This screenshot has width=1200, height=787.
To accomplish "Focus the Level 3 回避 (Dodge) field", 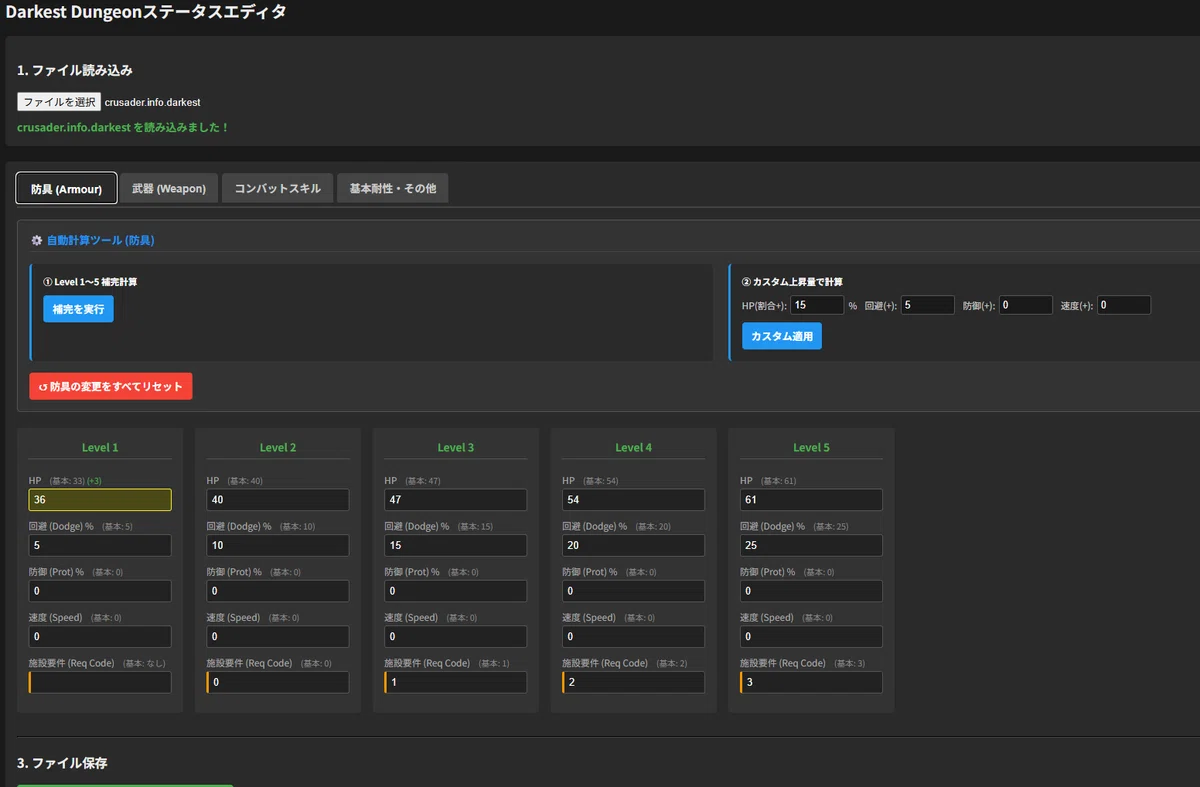I will 456,545.
